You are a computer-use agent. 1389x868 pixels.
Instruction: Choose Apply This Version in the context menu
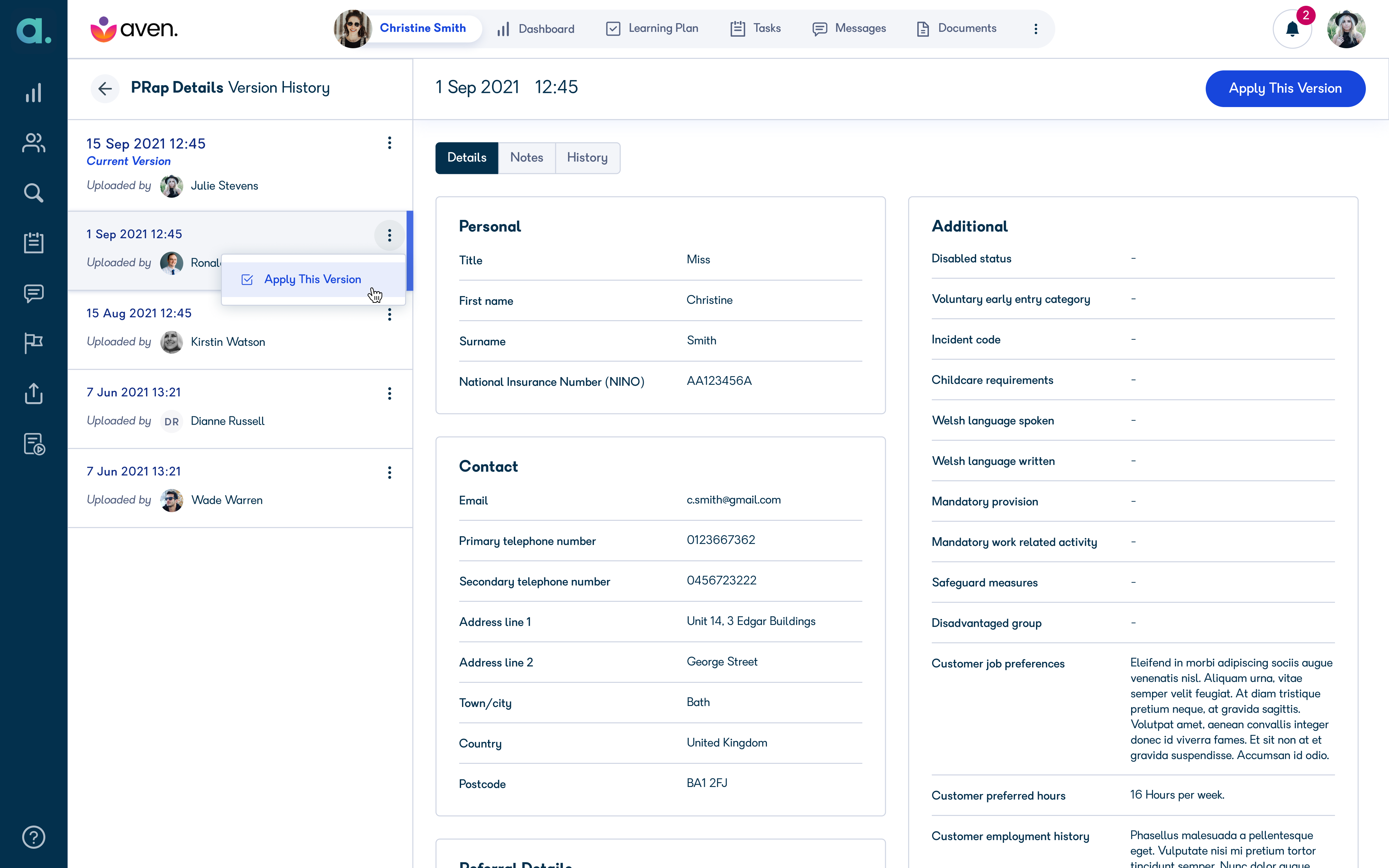point(313,280)
